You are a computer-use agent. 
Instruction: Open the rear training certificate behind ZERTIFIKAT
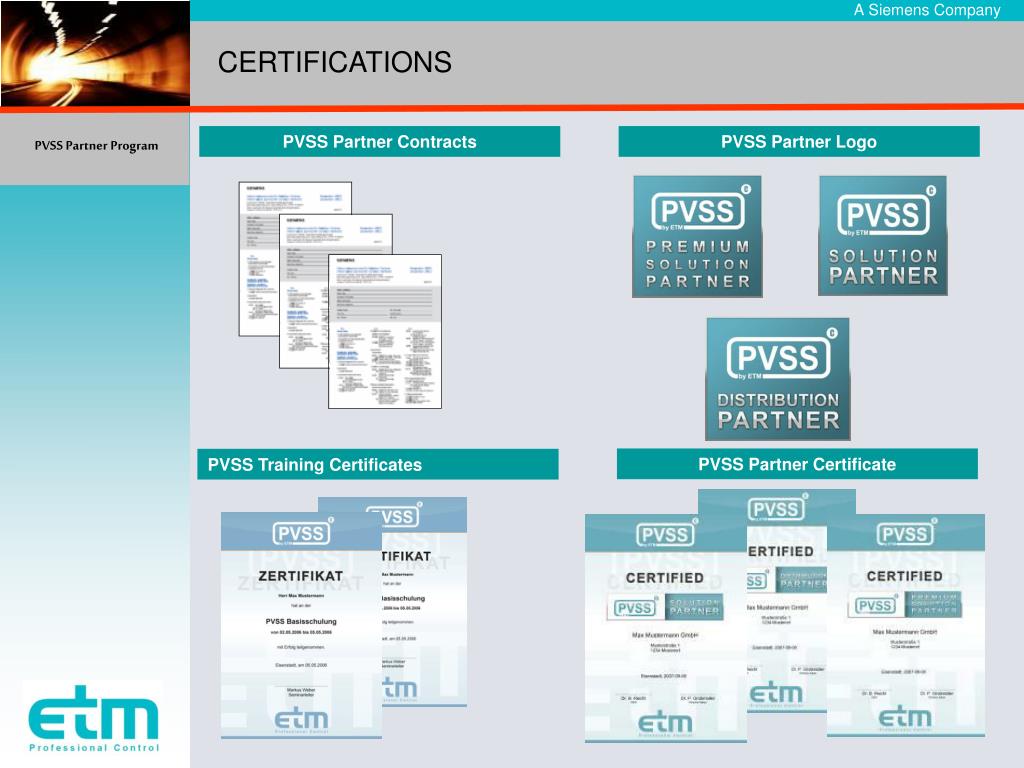pos(424,601)
